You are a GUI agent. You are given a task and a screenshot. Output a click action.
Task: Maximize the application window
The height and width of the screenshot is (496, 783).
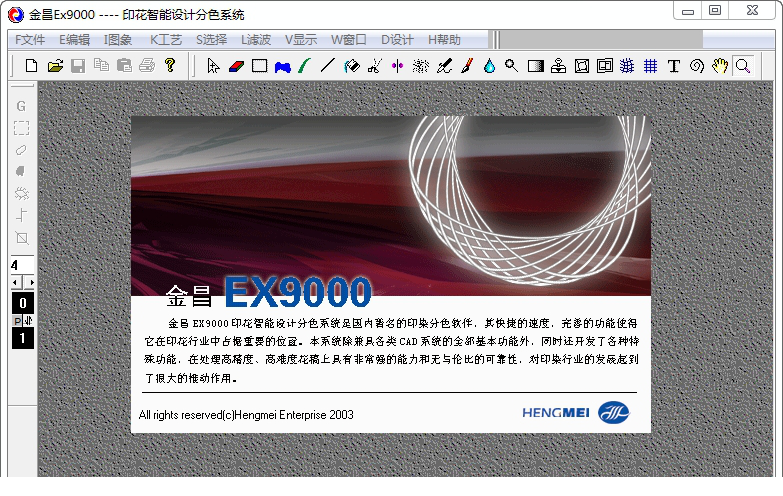[x=715, y=10]
